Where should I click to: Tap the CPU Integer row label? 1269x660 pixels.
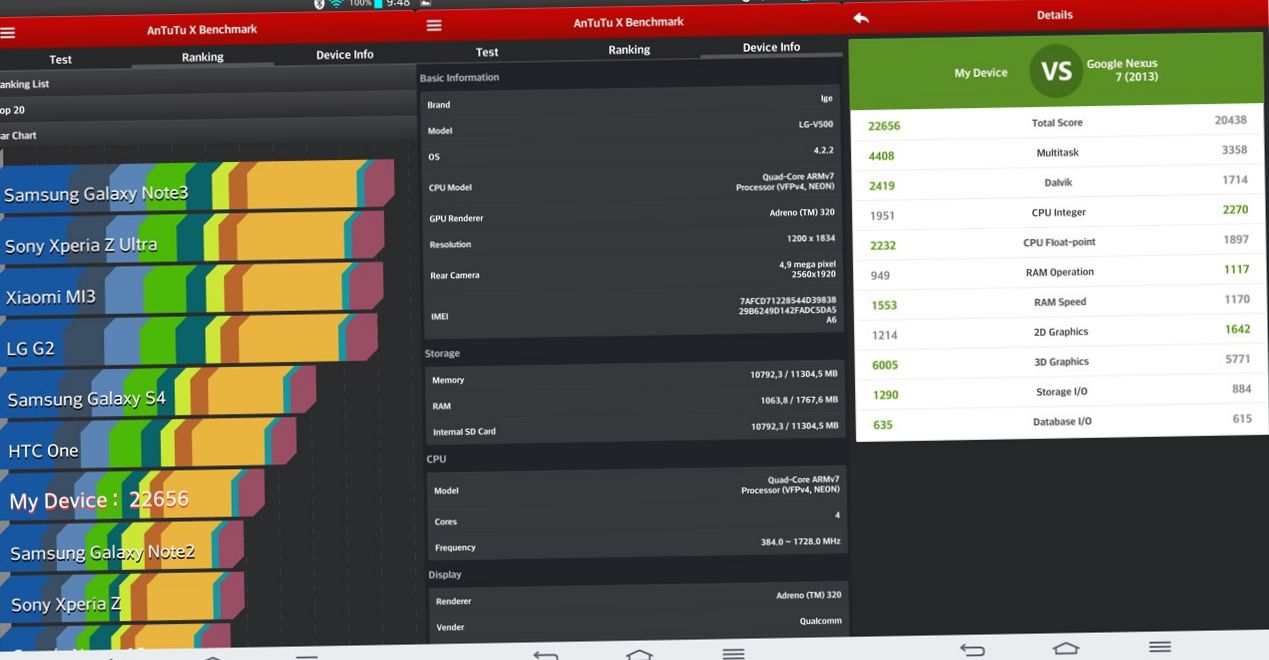coord(1058,213)
